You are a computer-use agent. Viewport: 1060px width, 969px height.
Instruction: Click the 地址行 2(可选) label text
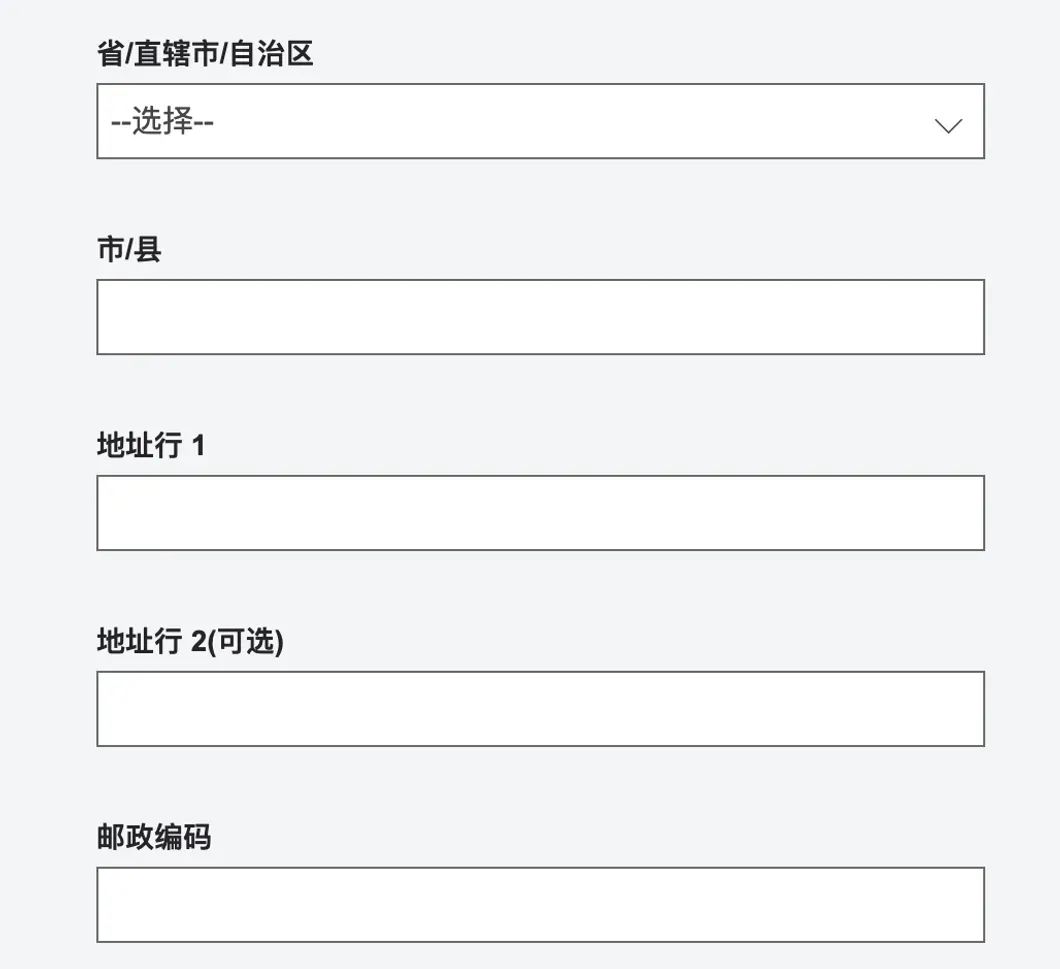point(190,641)
